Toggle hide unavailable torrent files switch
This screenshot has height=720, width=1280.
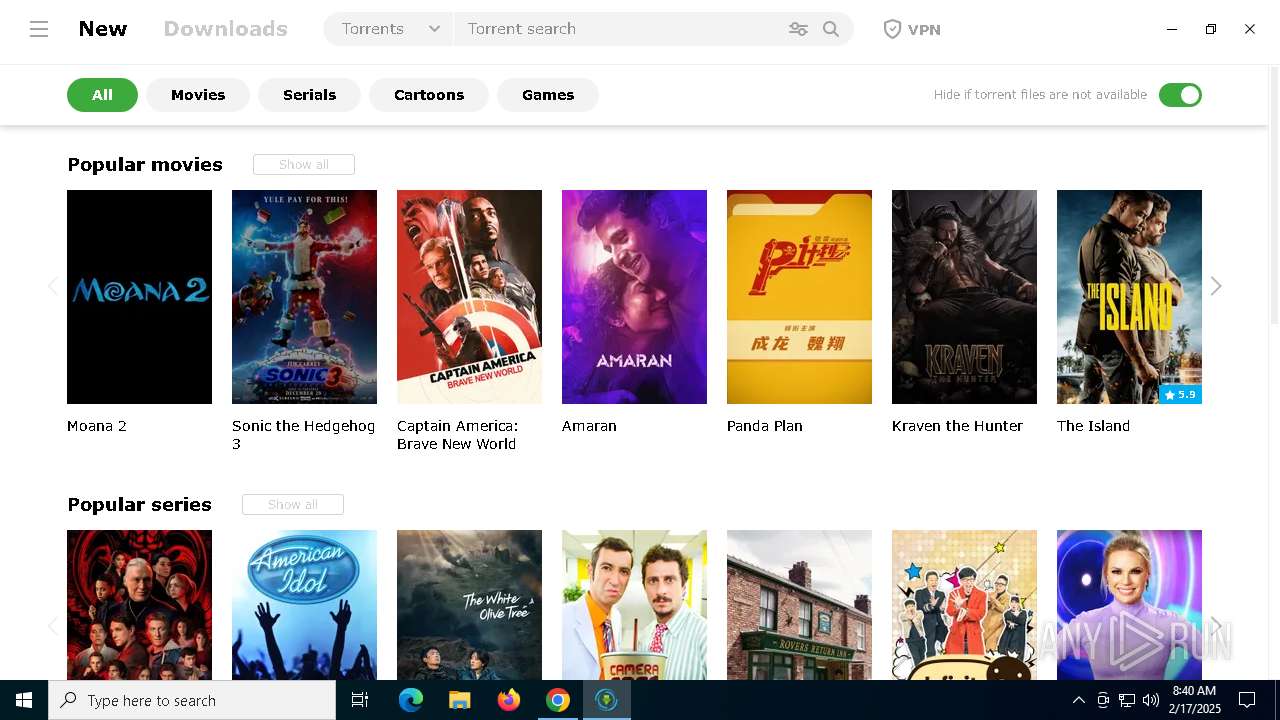click(1180, 95)
